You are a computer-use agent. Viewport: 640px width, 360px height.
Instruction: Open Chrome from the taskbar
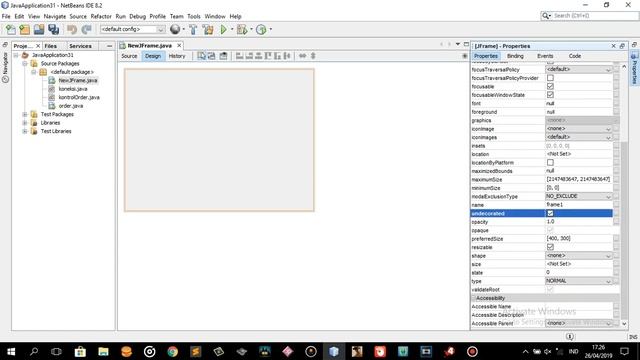[173, 351]
